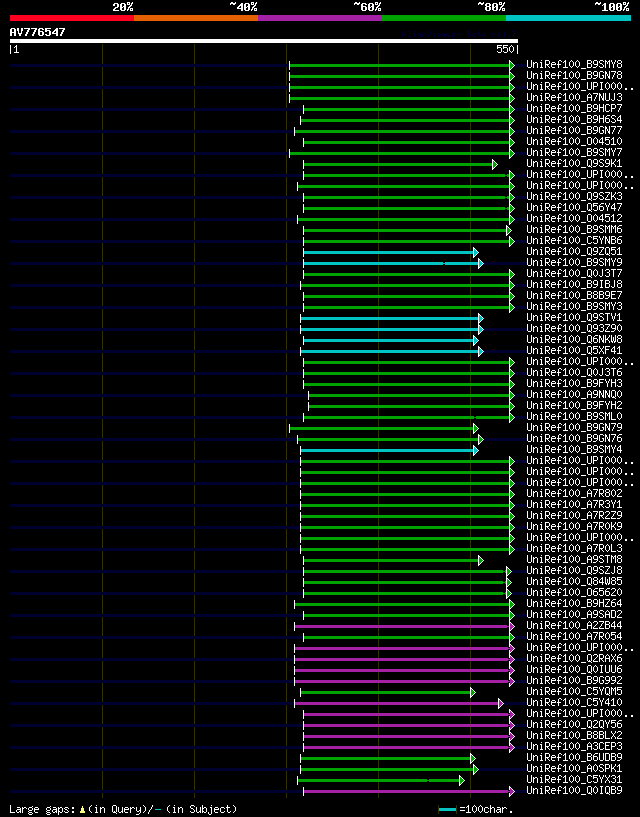The image size is (640, 817).
Task: Select the UniRef100_C5YNB6 label
Action: [574, 241]
